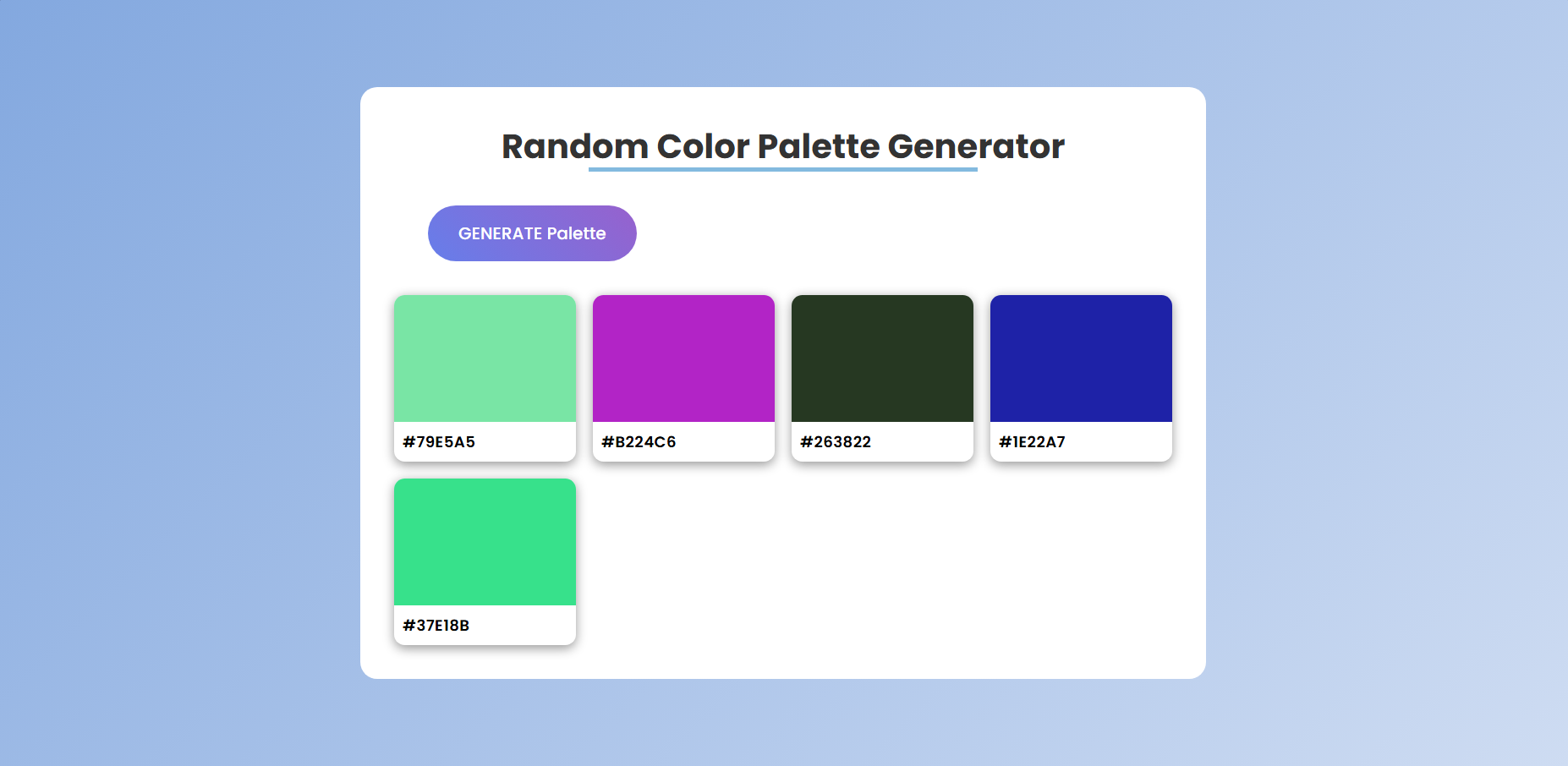Click the blue underline beneath the title

[x=783, y=170]
